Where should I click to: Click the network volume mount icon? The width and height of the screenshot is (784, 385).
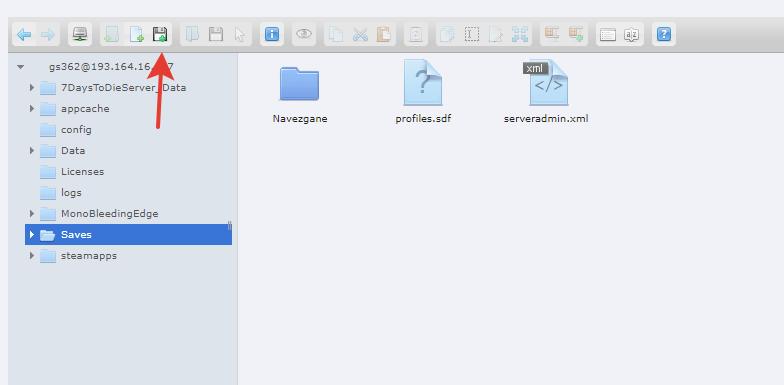tap(80, 34)
